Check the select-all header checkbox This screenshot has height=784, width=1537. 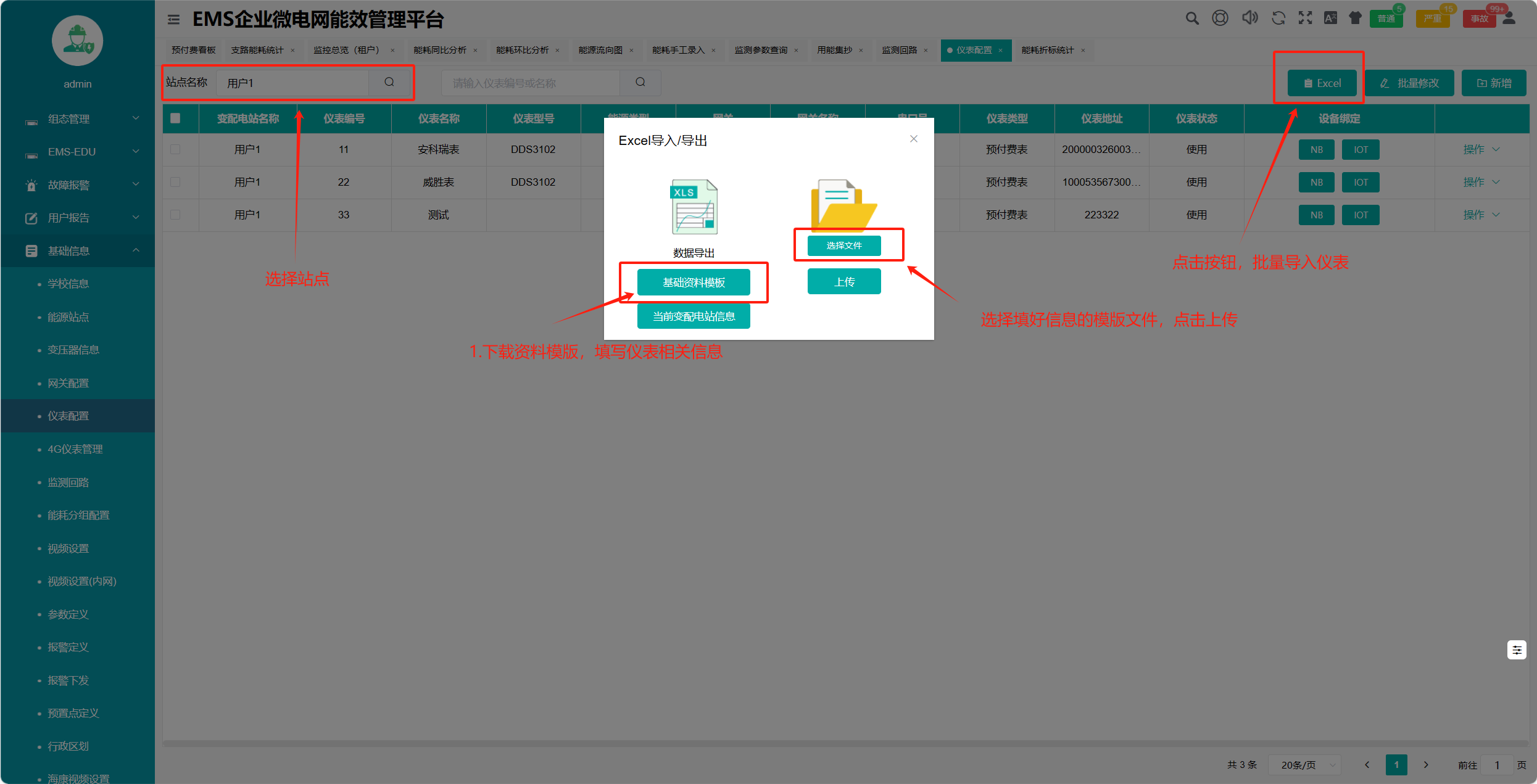click(x=175, y=118)
